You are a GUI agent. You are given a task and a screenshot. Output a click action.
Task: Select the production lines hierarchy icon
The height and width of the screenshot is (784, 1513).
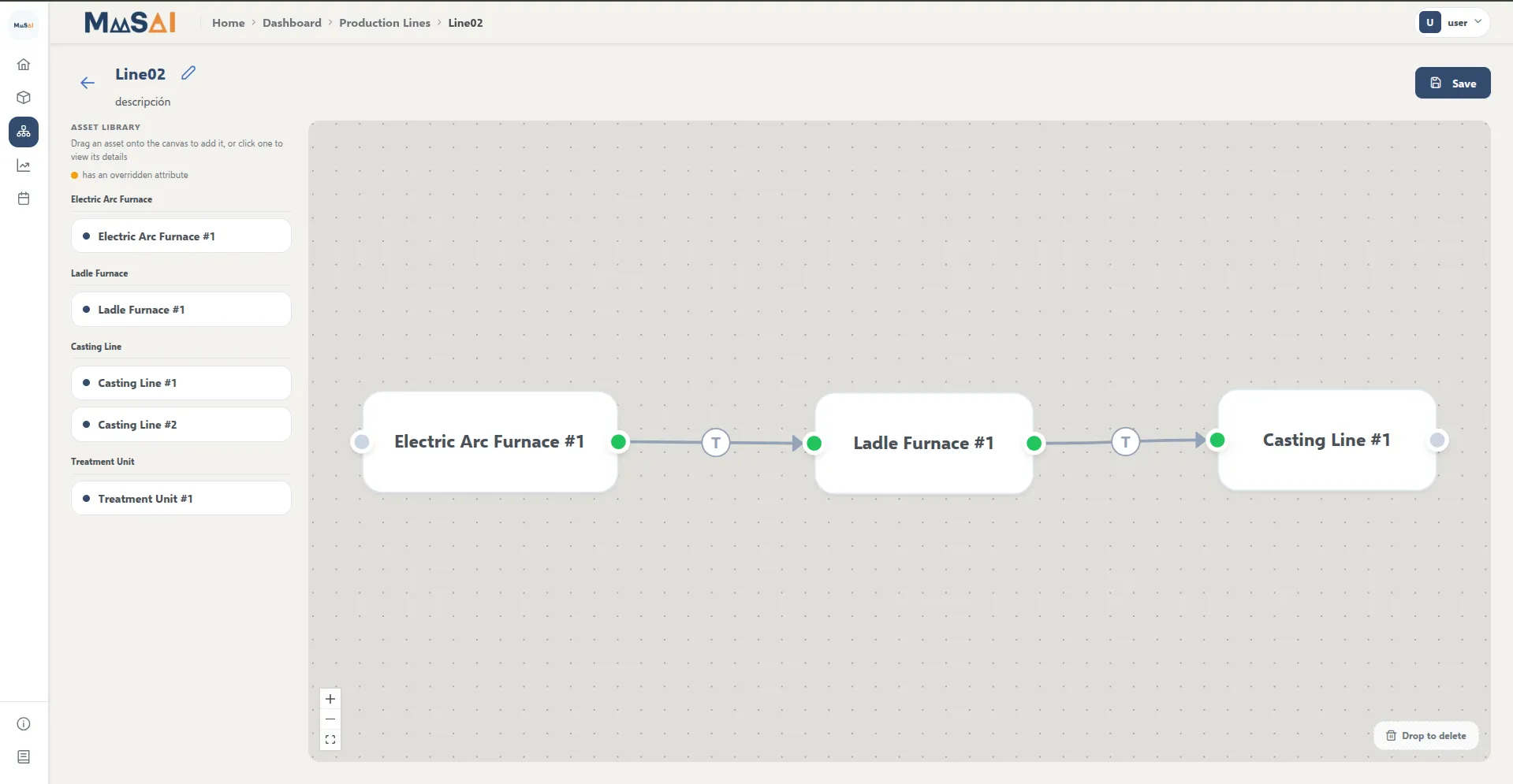(24, 132)
